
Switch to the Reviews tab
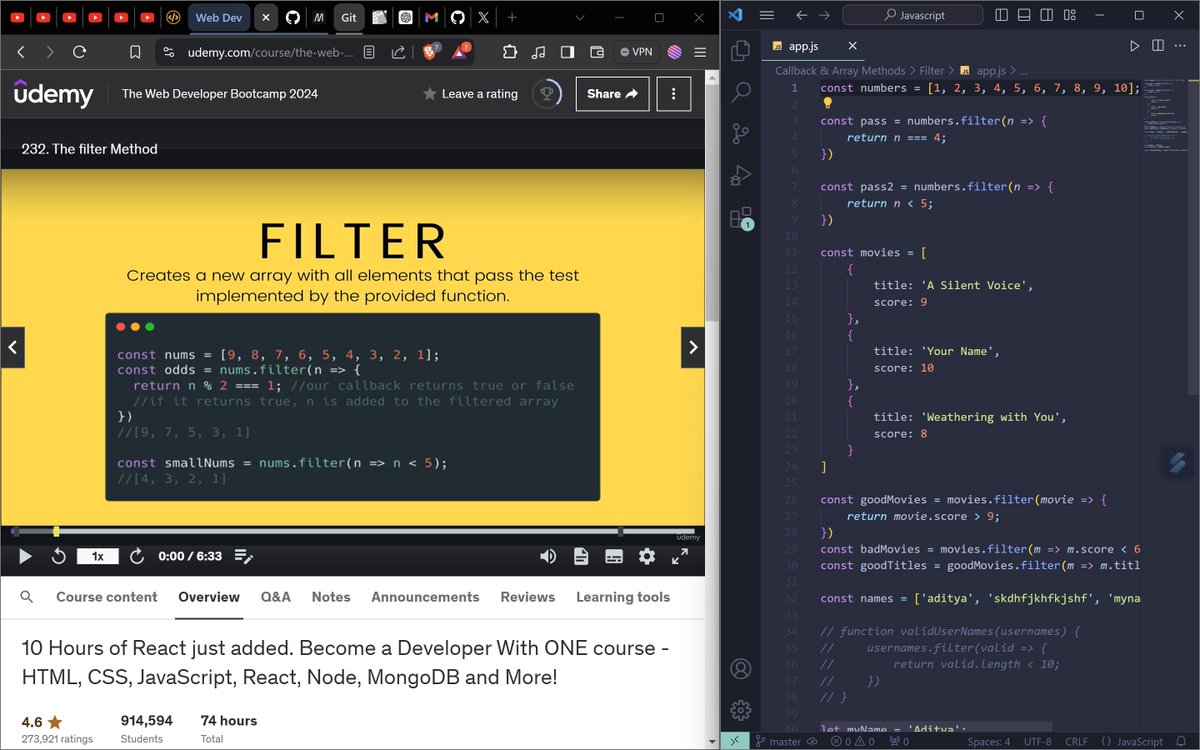click(528, 597)
